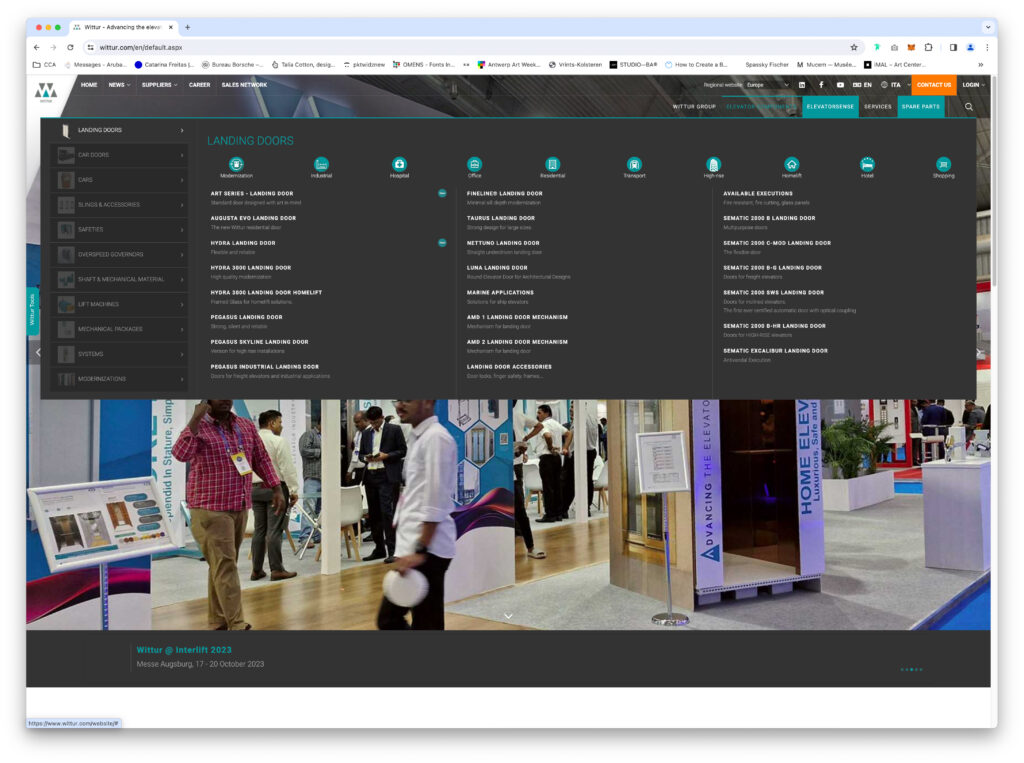Click the orange CONTACT US button

pos(933,85)
